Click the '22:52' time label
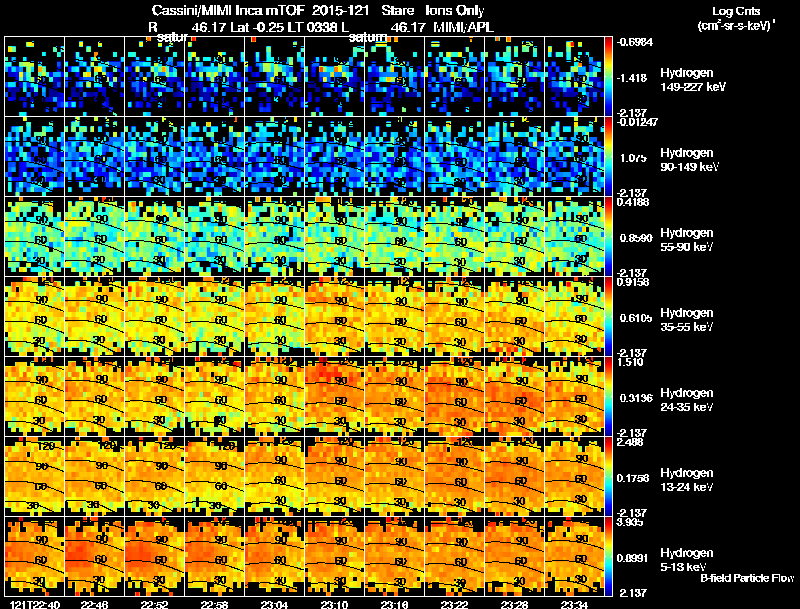The image size is (800, 609). [155, 605]
